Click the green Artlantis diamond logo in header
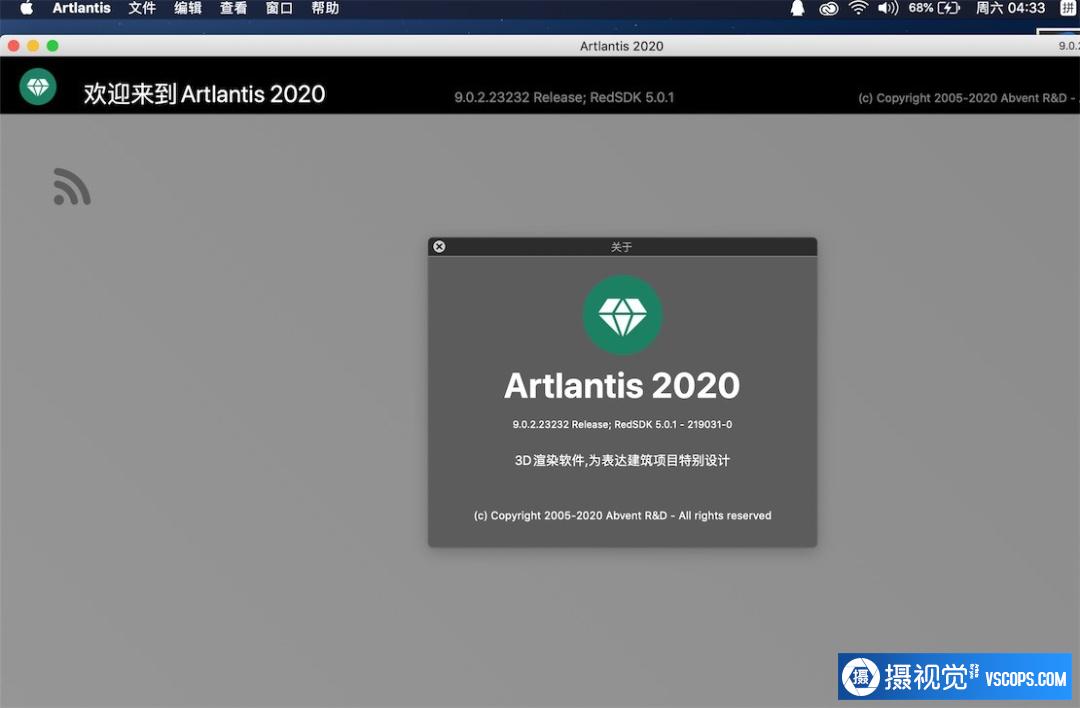 click(x=38, y=87)
